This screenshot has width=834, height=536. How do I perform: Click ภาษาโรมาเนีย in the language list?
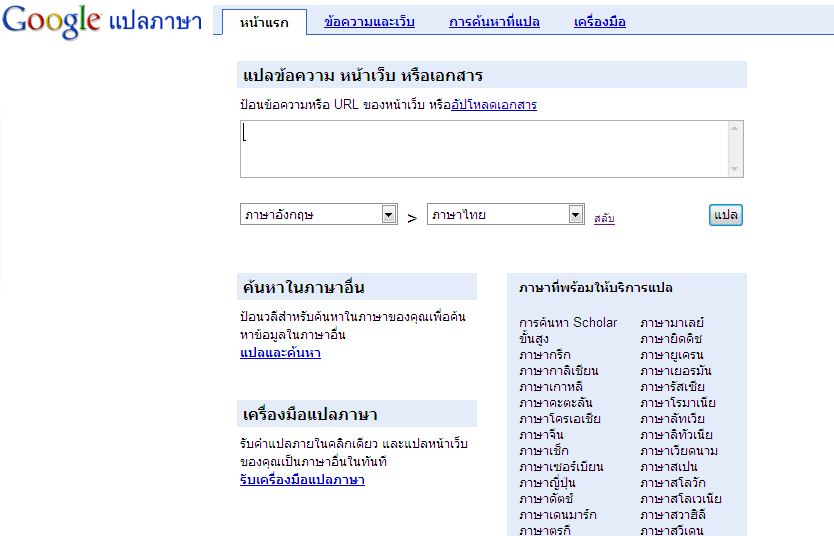(678, 403)
